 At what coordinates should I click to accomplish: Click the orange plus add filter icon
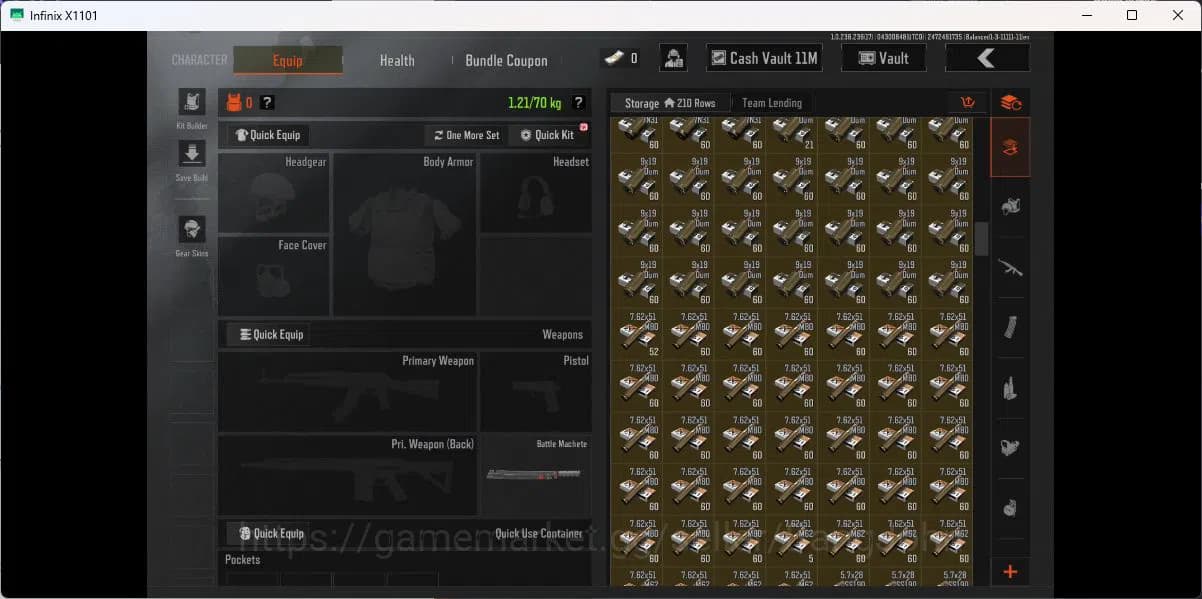click(x=1010, y=572)
